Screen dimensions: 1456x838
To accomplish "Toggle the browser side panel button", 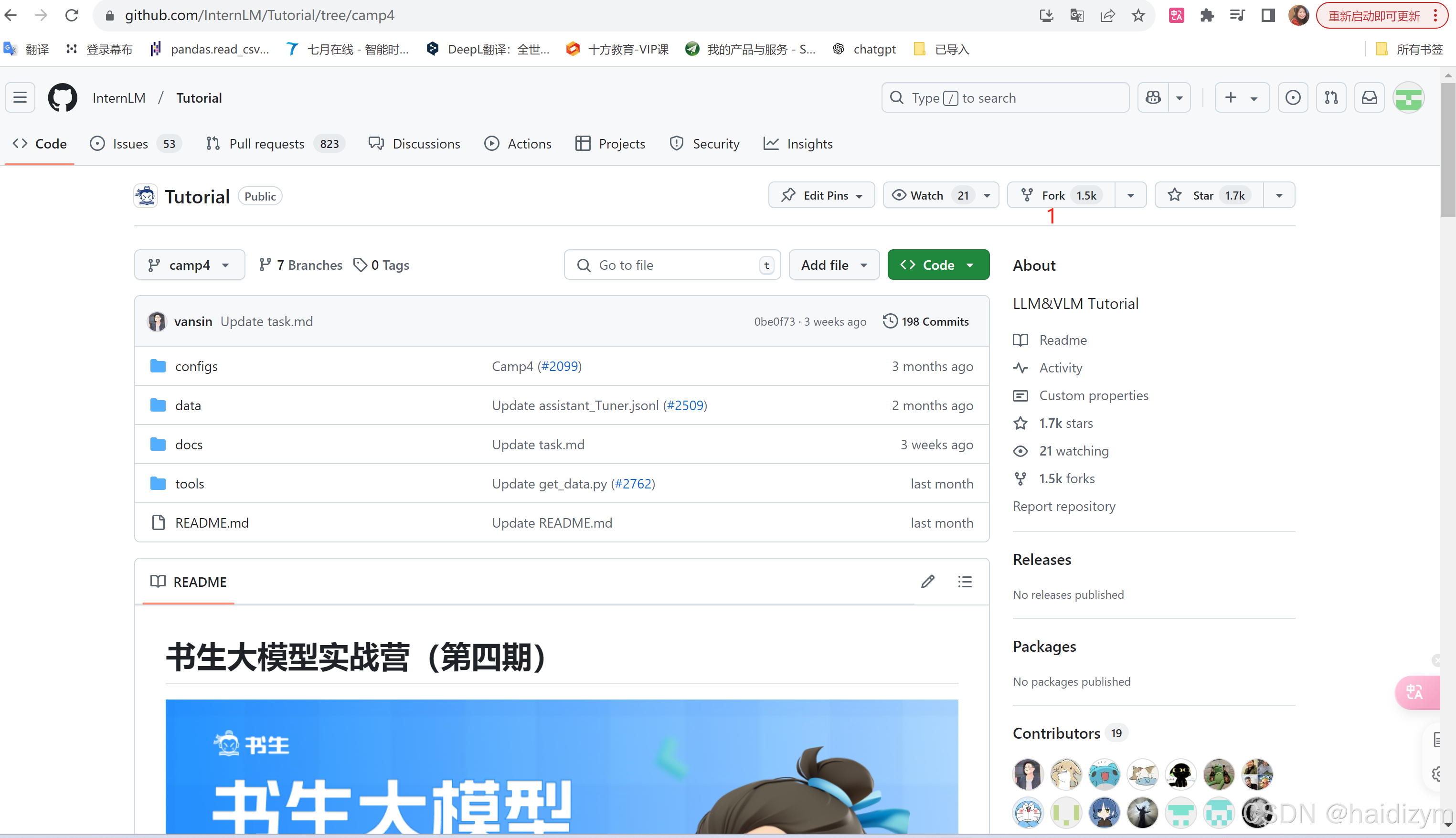I will click(1268, 16).
